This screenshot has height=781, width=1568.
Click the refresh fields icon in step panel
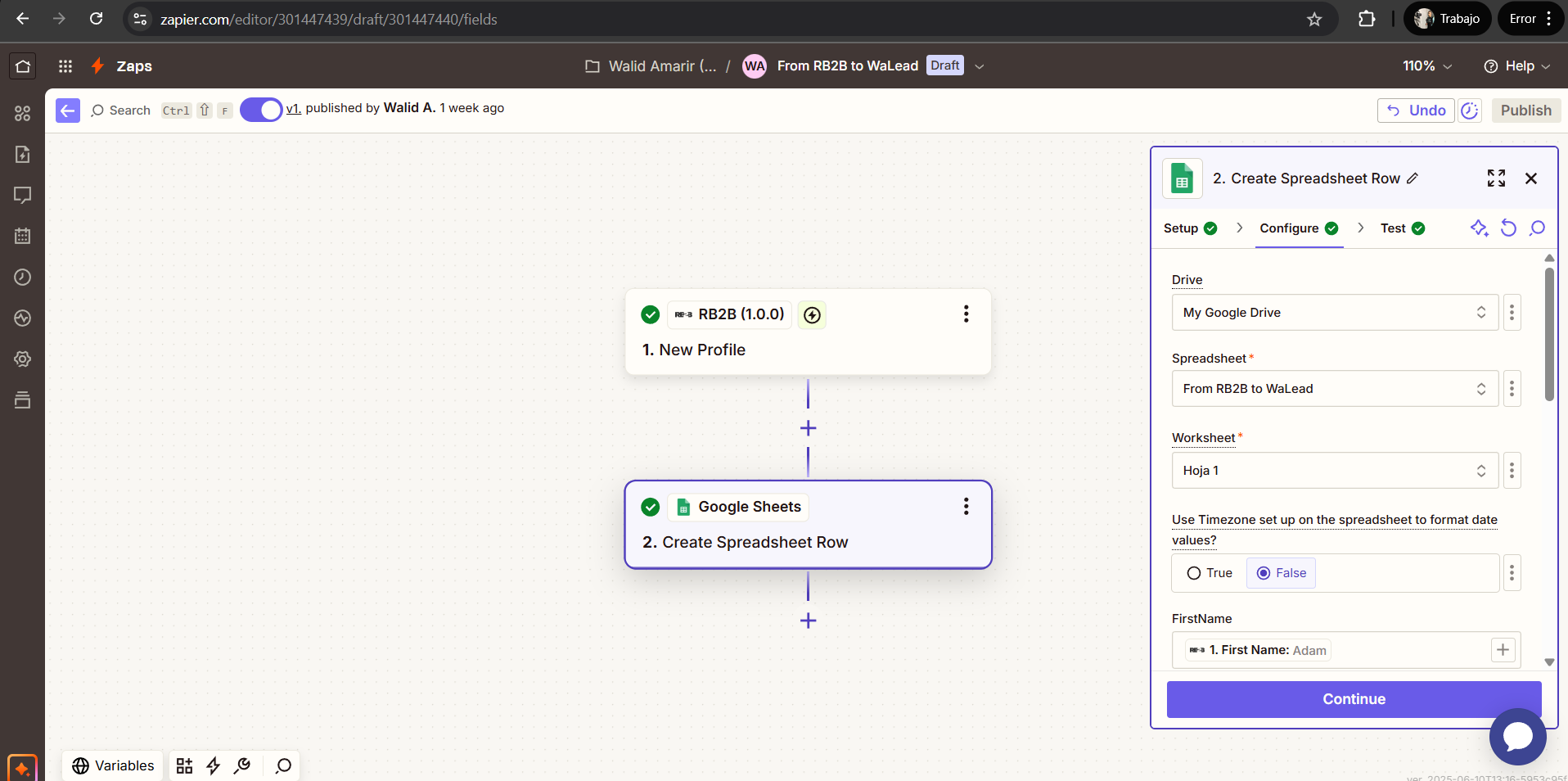(x=1508, y=228)
